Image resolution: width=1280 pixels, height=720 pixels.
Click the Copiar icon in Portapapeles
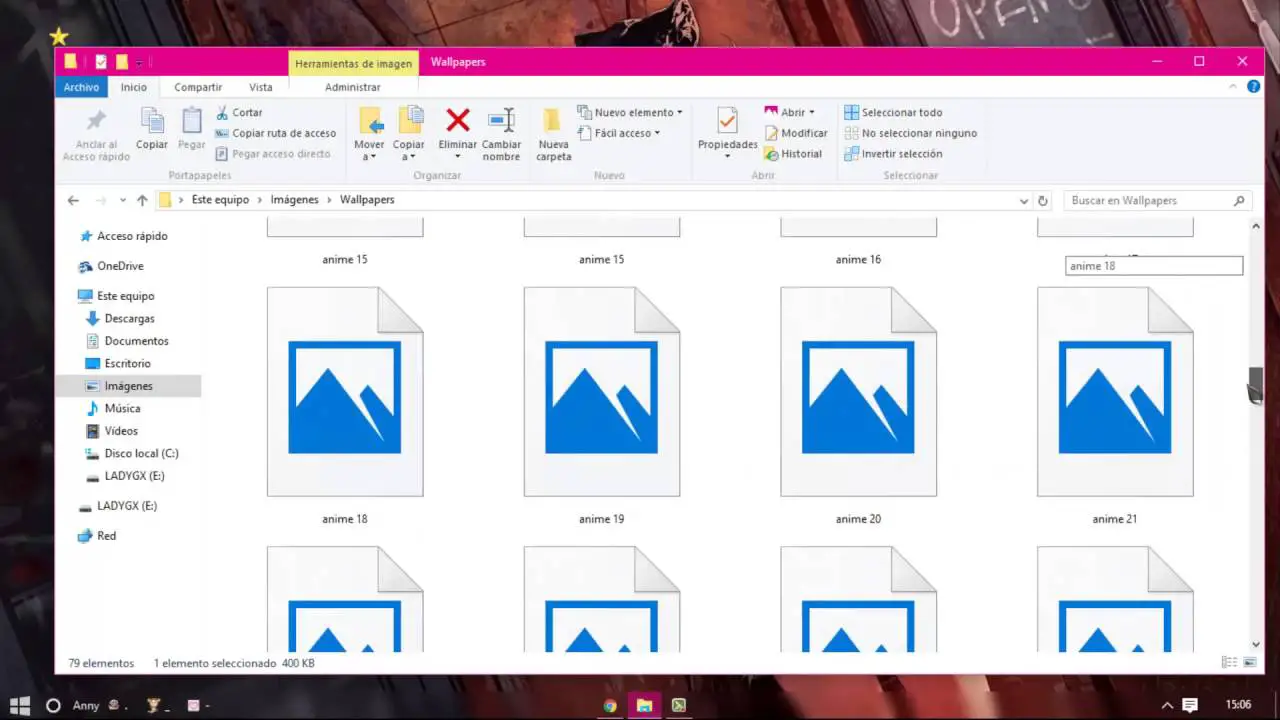152,121
